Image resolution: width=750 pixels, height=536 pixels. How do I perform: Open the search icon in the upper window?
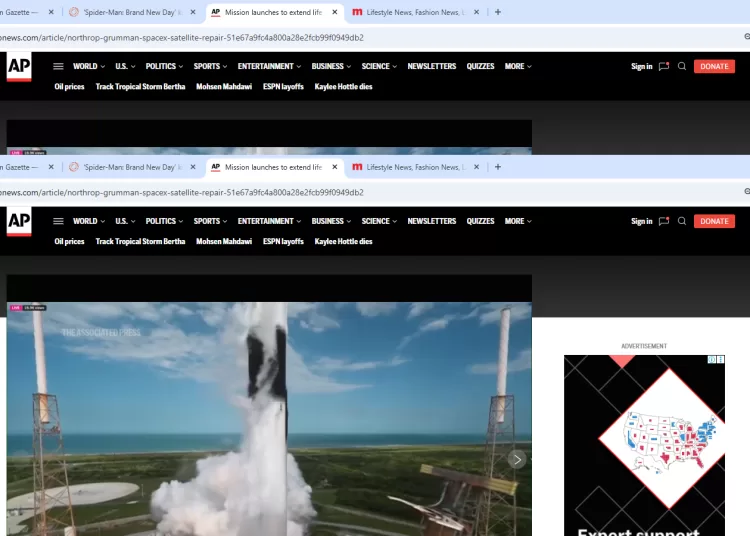coord(682,66)
